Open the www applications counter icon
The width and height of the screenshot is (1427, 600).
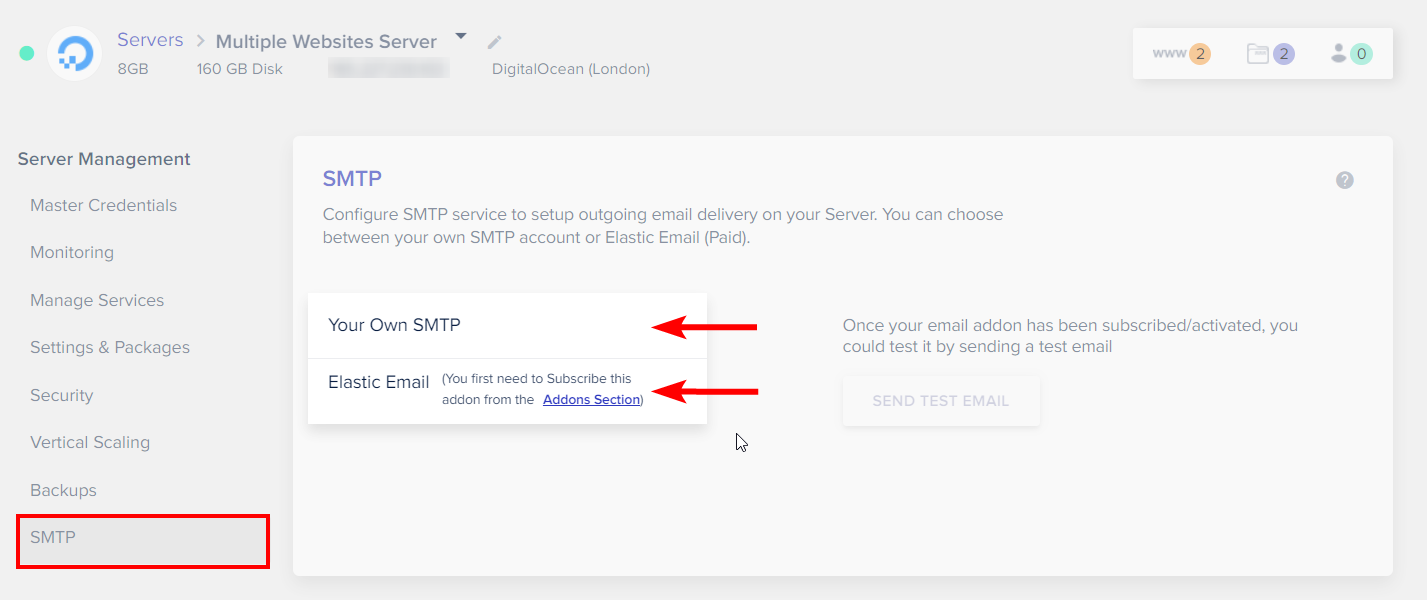[1181, 54]
